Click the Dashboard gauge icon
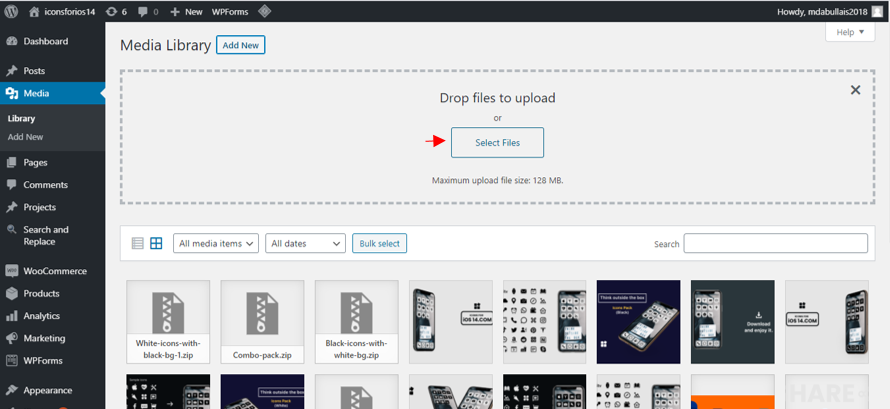Screen dimensions: 890x409 (11, 41)
